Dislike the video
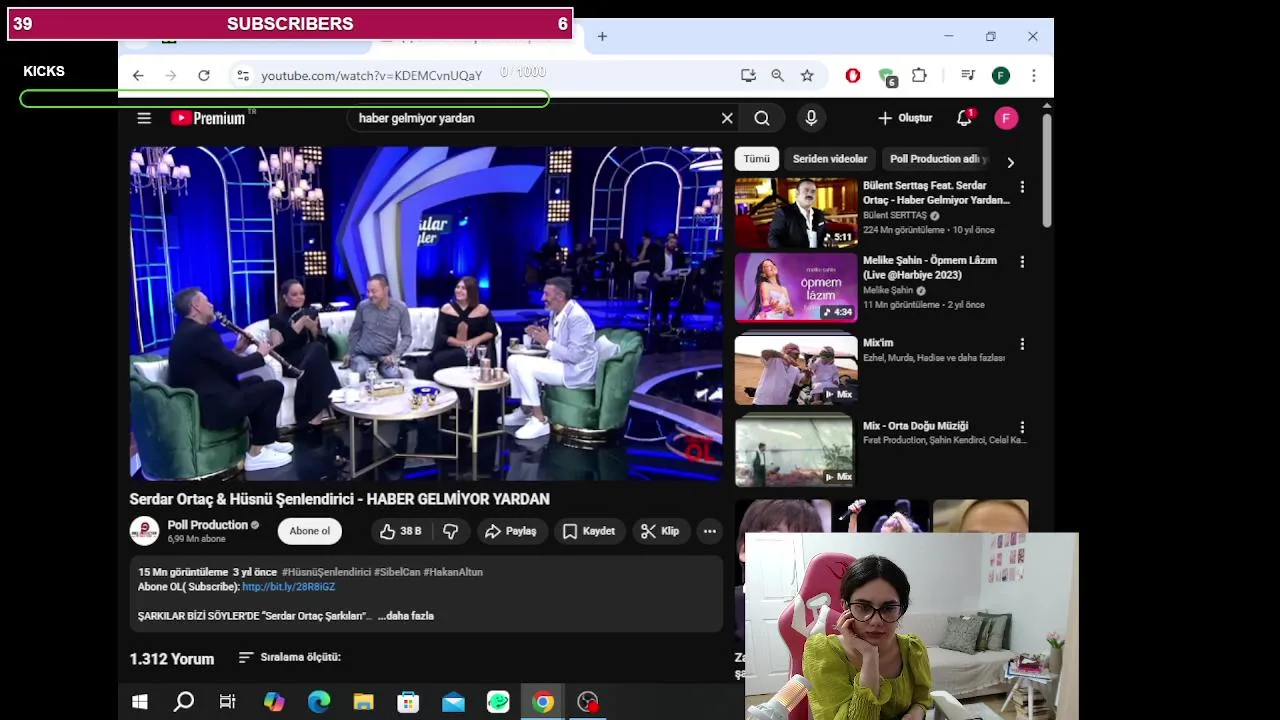 tap(451, 531)
